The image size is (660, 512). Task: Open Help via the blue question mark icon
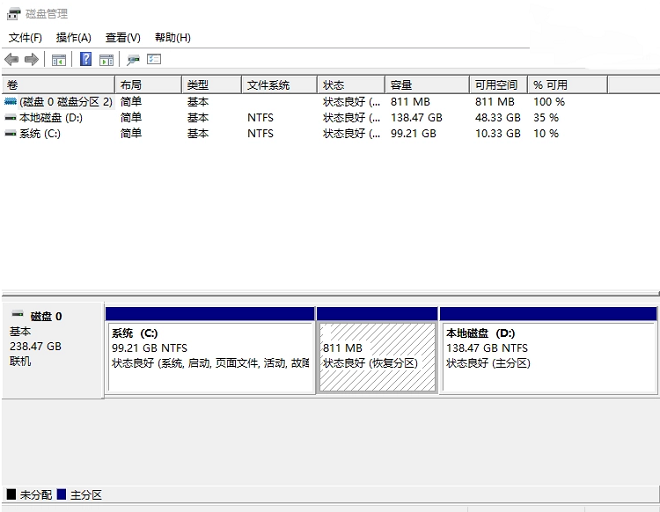click(86, 60)
